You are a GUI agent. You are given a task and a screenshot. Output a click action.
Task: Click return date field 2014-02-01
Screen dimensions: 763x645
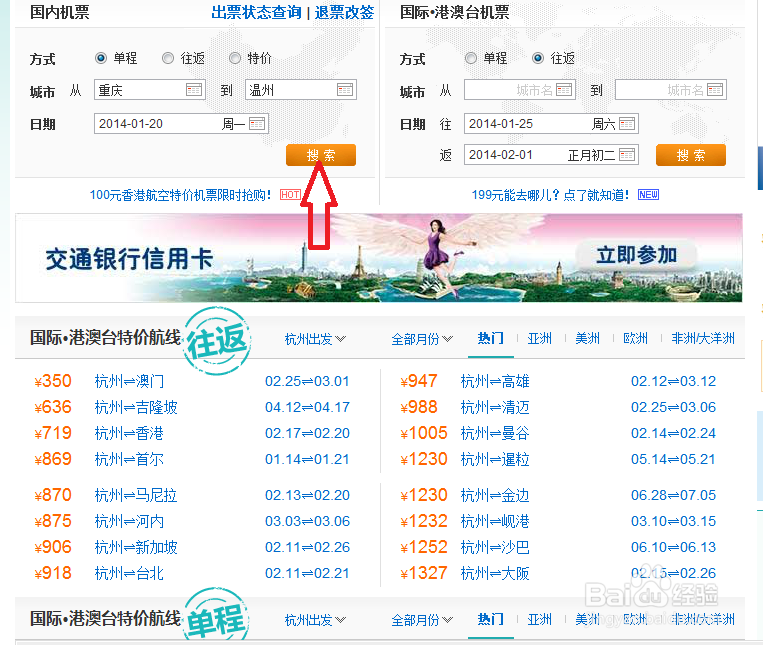click(x=551, y=155)
